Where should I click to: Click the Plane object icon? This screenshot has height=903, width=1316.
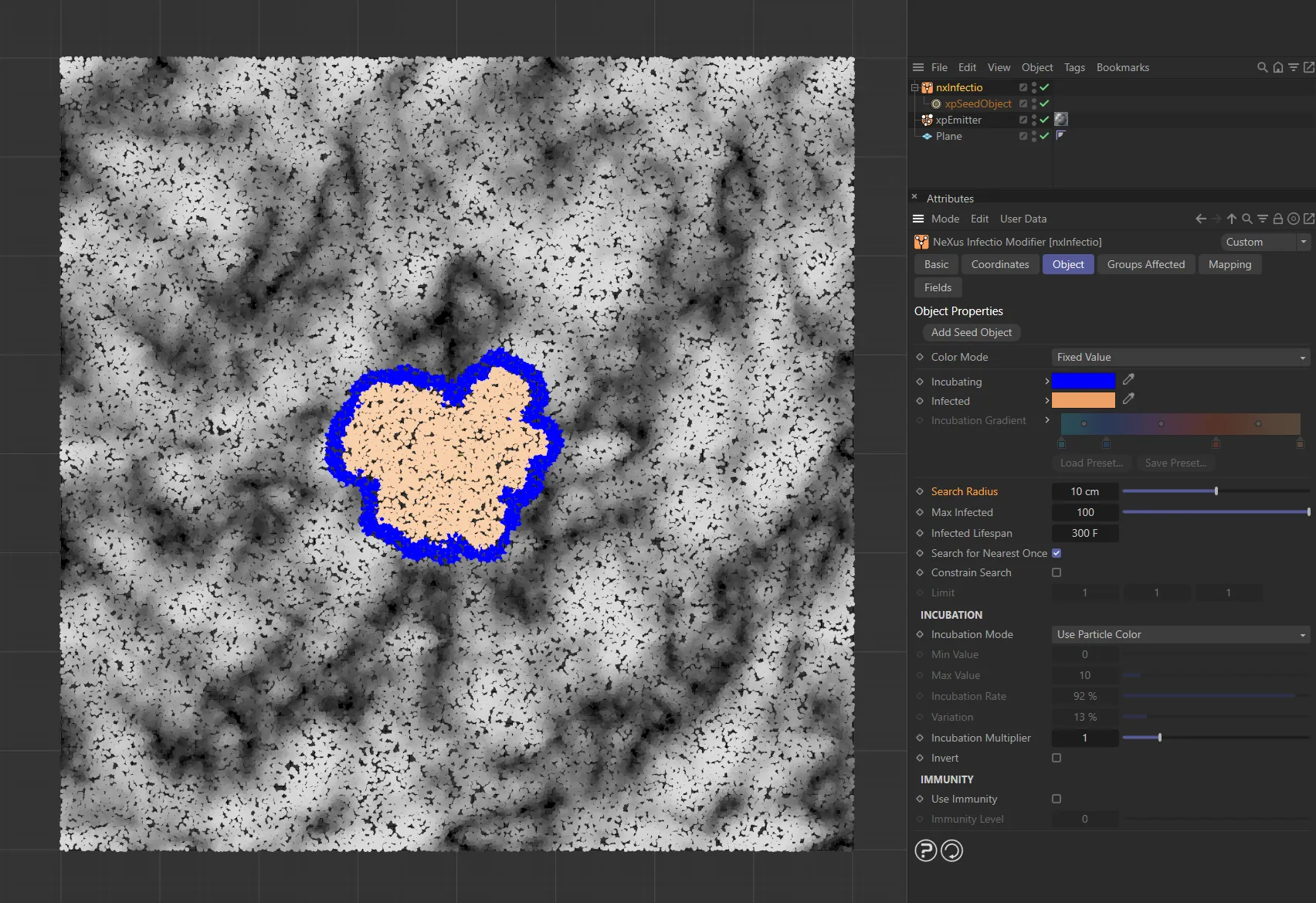coord(928,136)
